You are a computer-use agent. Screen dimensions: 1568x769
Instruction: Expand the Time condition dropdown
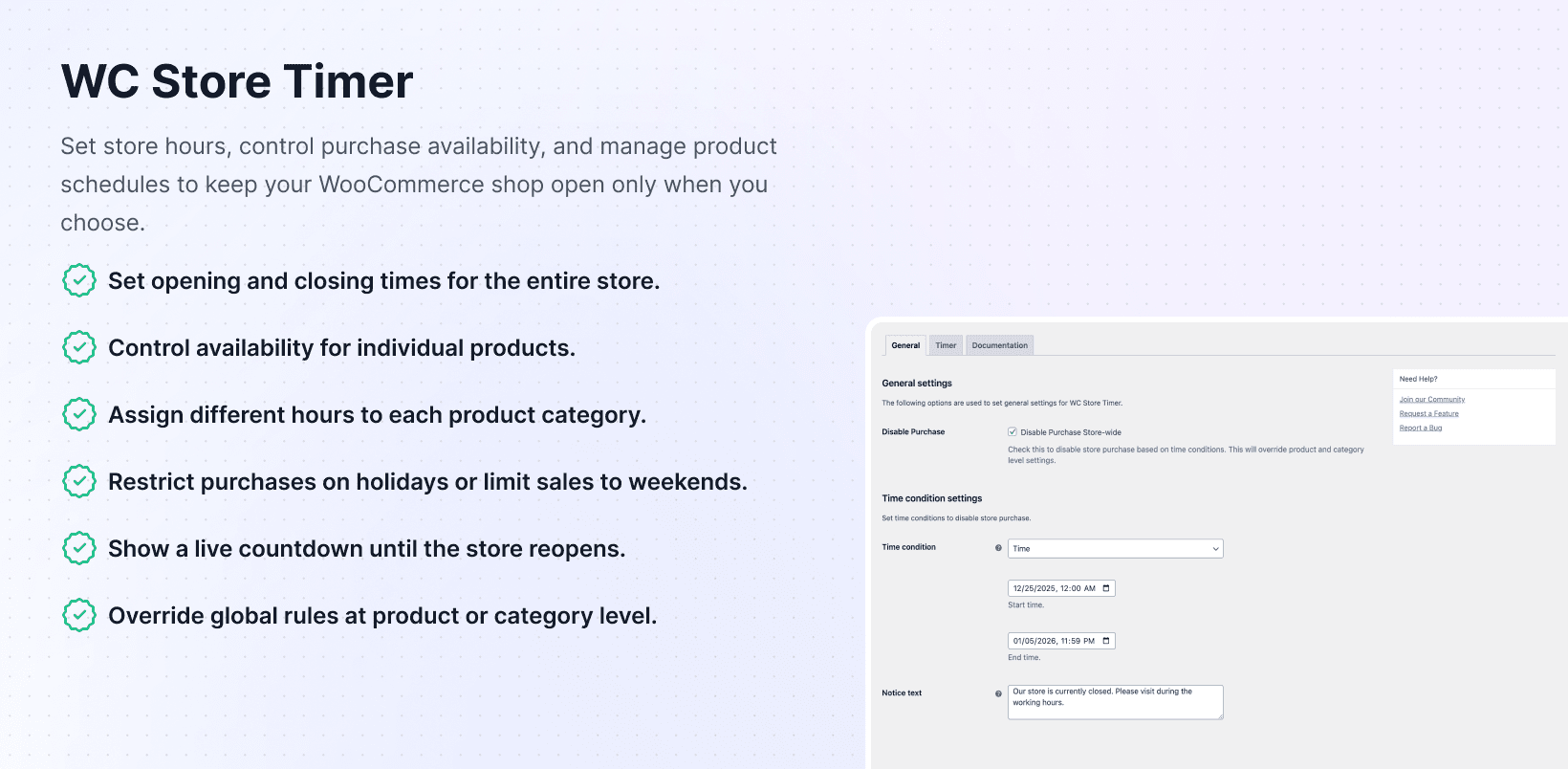pos(1115,549)
